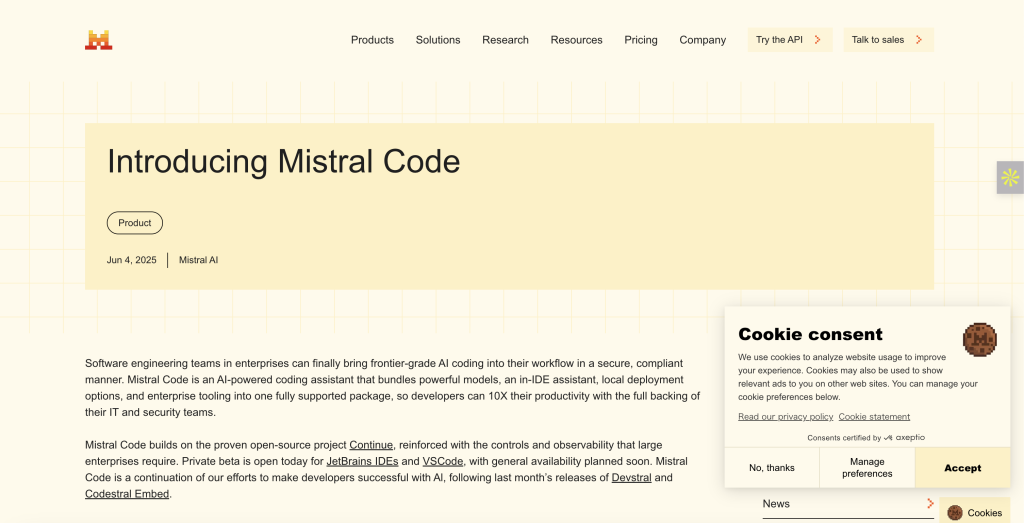1024x523 pixels.
Task: Expand the Solutions menu
Action: [x=438, y=40]
